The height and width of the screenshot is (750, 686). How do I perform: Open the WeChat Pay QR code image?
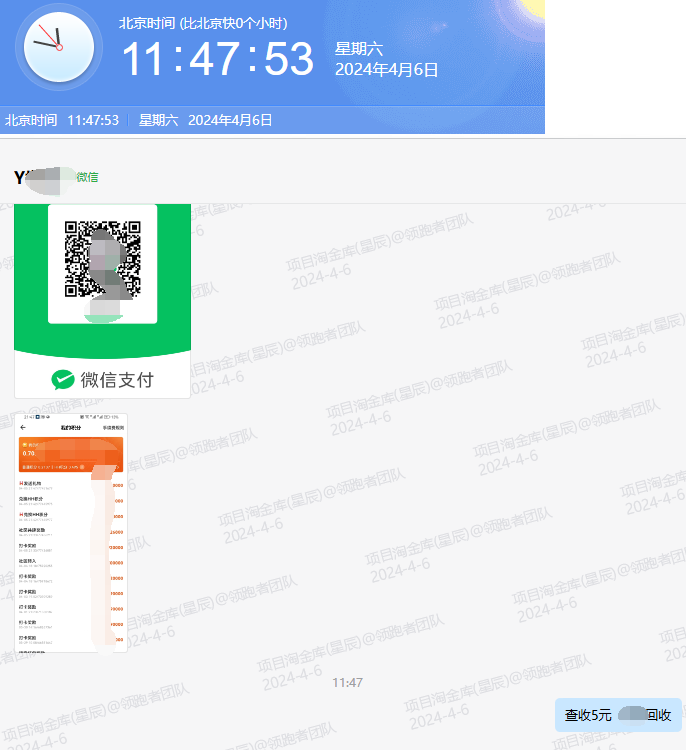click(102, 301)
